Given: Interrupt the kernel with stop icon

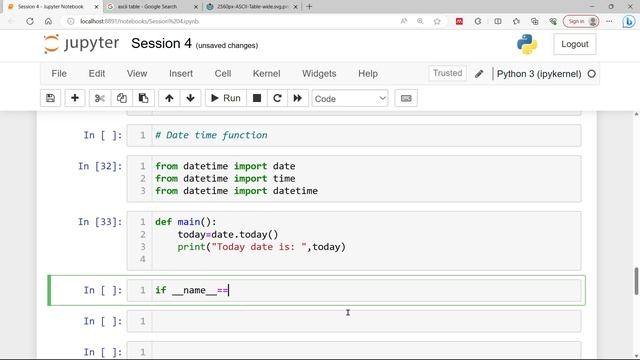Looking at the screenshot, I should pos(257,98).
